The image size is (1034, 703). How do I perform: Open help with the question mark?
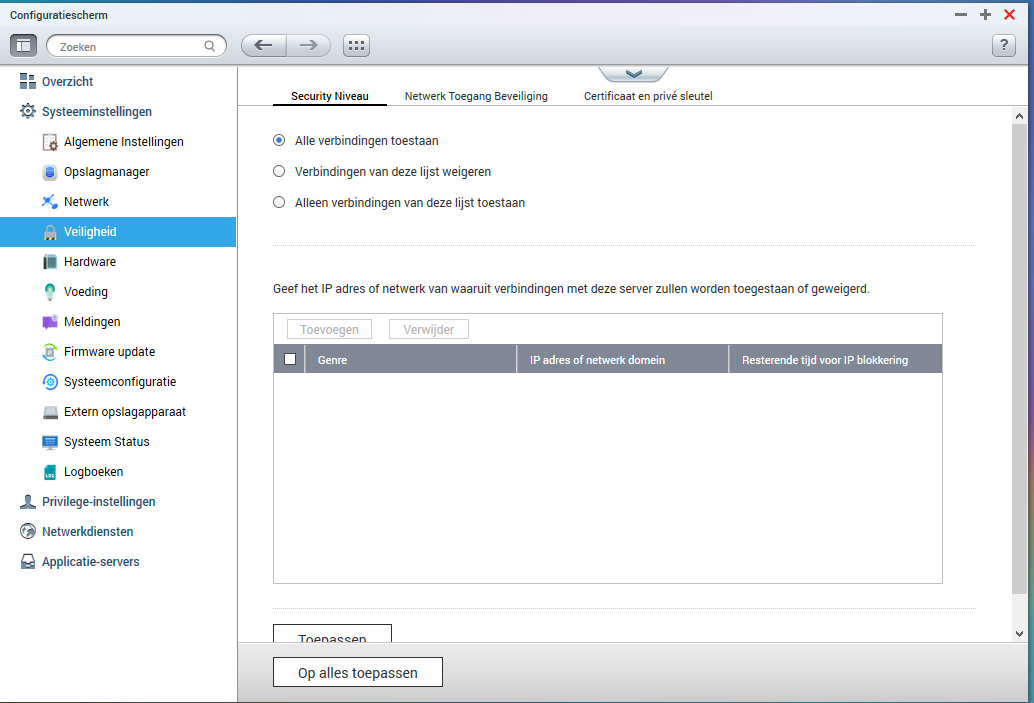pos(1004,46)
